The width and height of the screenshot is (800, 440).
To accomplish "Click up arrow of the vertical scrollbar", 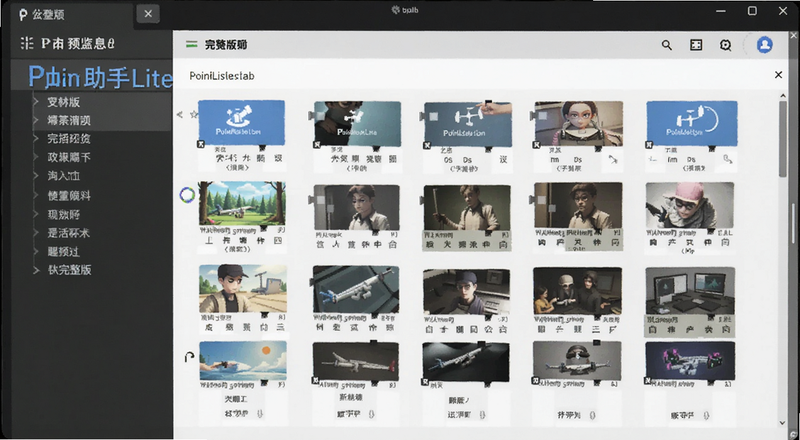I will 783,95.
